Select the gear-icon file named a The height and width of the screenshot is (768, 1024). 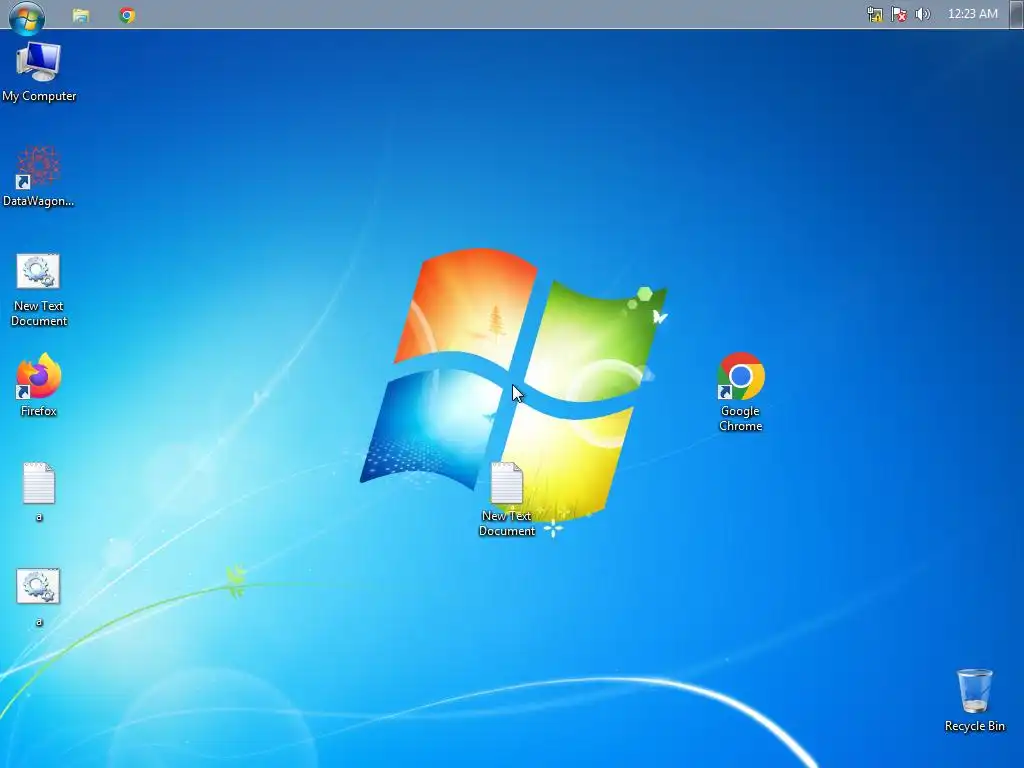click(x=39, y=597)
